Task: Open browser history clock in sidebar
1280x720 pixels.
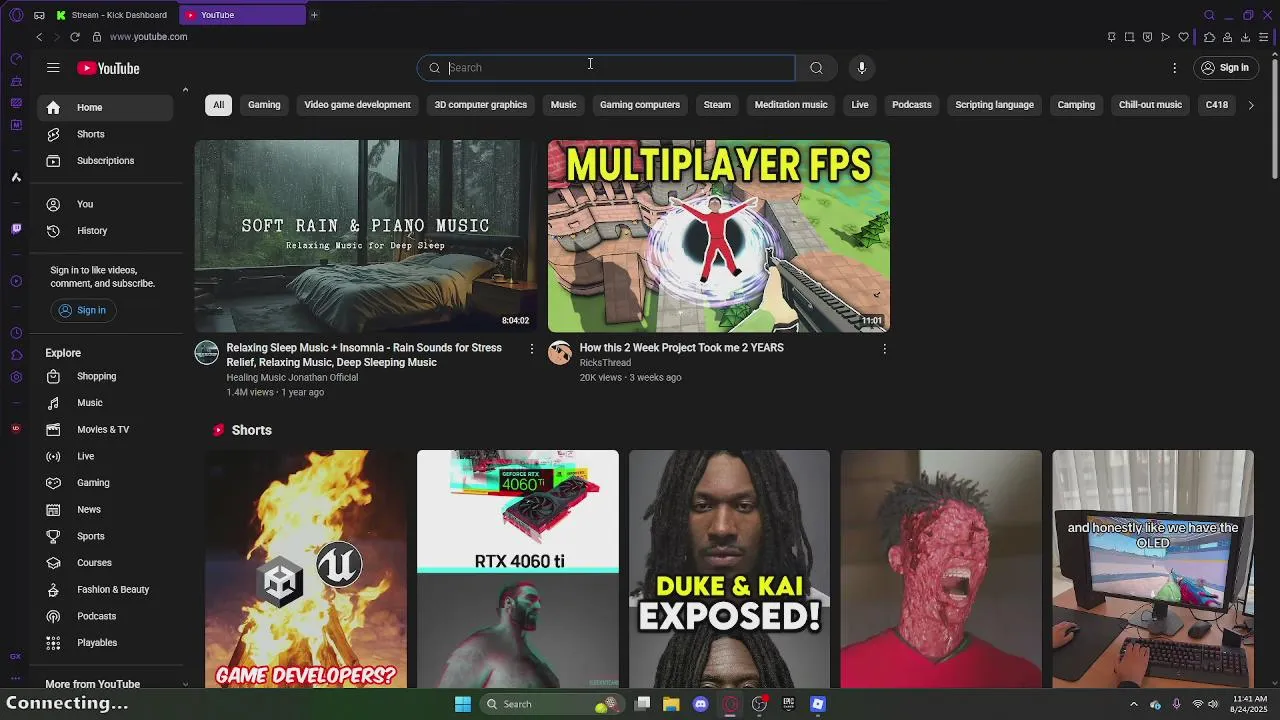Action: pyautogui.click(x=16, y=333)
